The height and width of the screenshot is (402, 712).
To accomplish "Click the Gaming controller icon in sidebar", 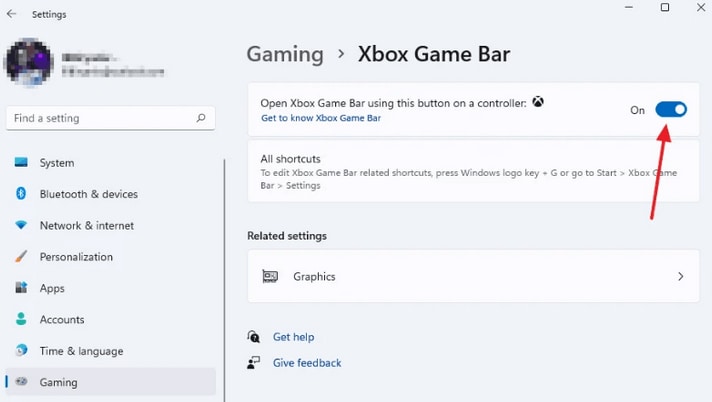I will [21, 382].
